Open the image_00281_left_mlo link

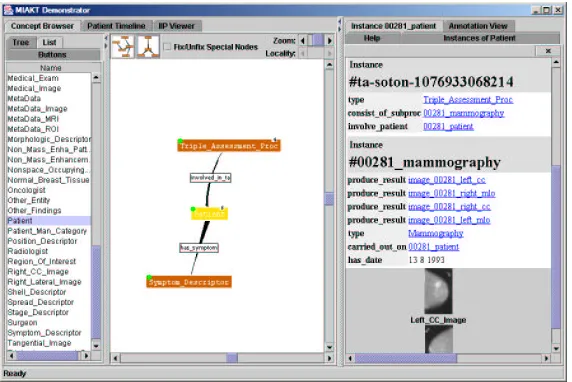pos(449,220)
